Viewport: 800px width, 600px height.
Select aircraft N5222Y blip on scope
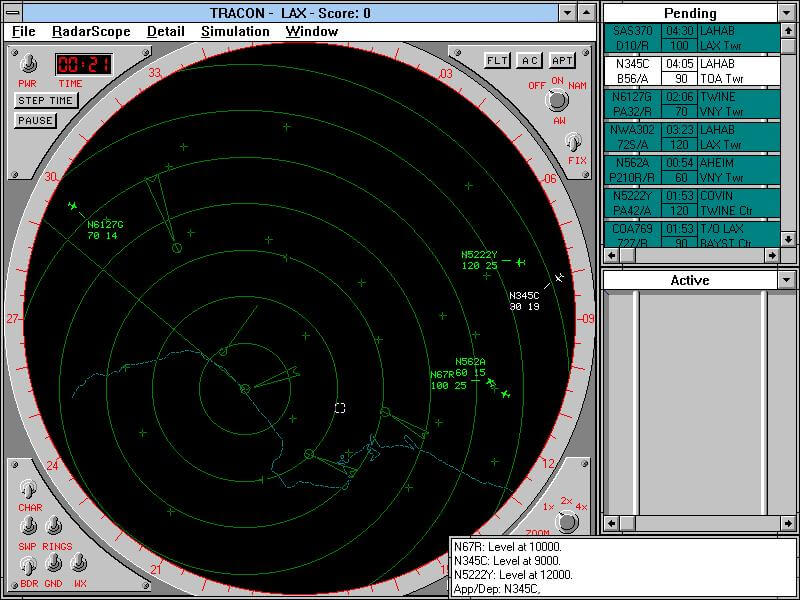tap(520, 262)
